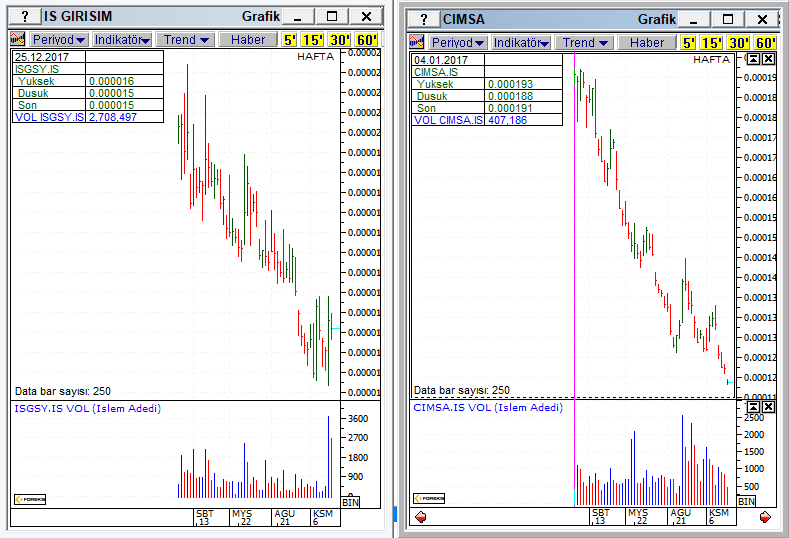
Task: Click date 25.12.2017 in IS GIRISIM table
Action: 42,57
